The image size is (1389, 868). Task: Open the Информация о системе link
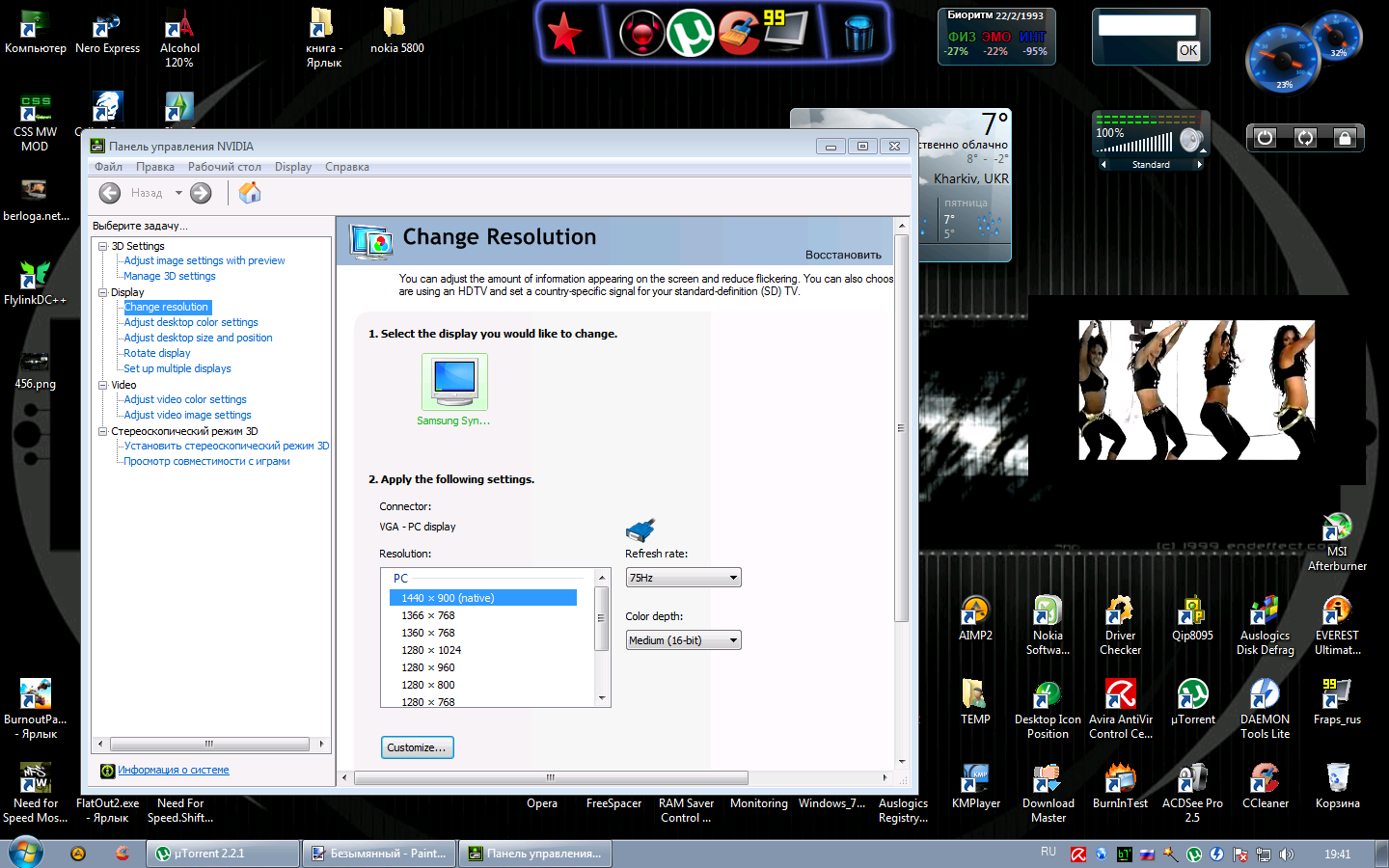coord(173,770)
